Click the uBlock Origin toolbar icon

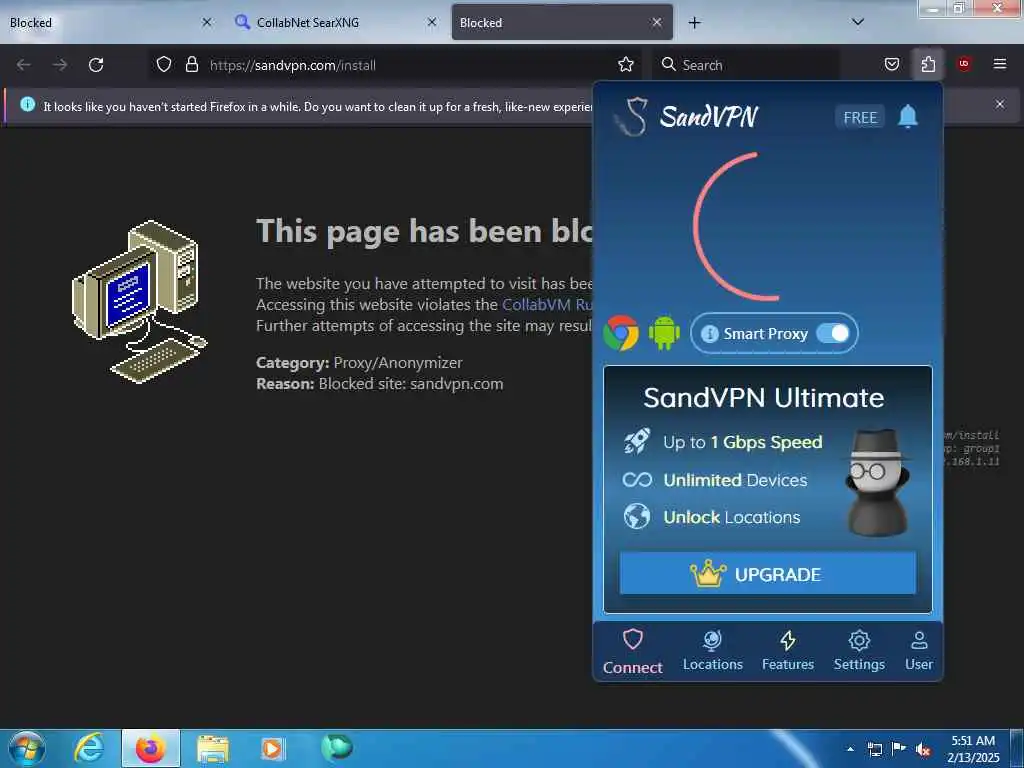coord(964,64)
